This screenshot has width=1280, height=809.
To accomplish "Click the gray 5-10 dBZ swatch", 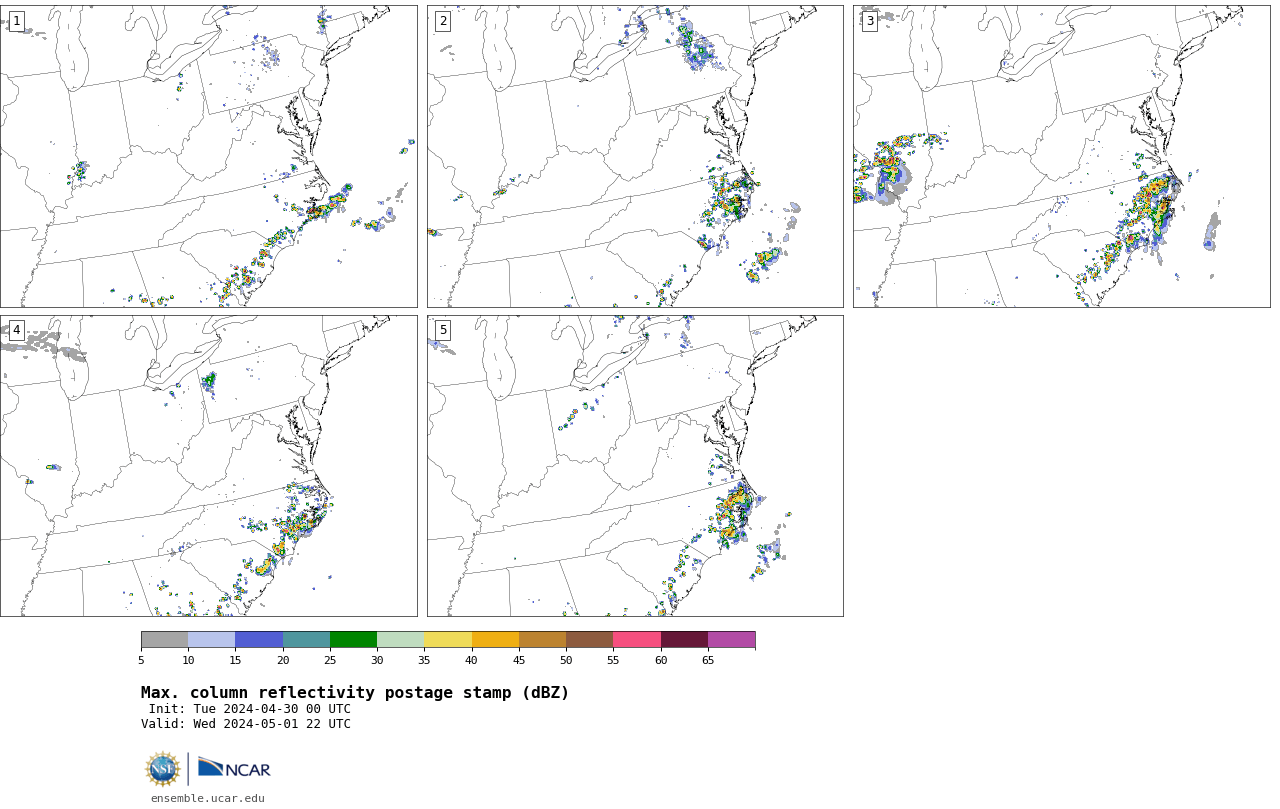I will click(x=164, y=640).
